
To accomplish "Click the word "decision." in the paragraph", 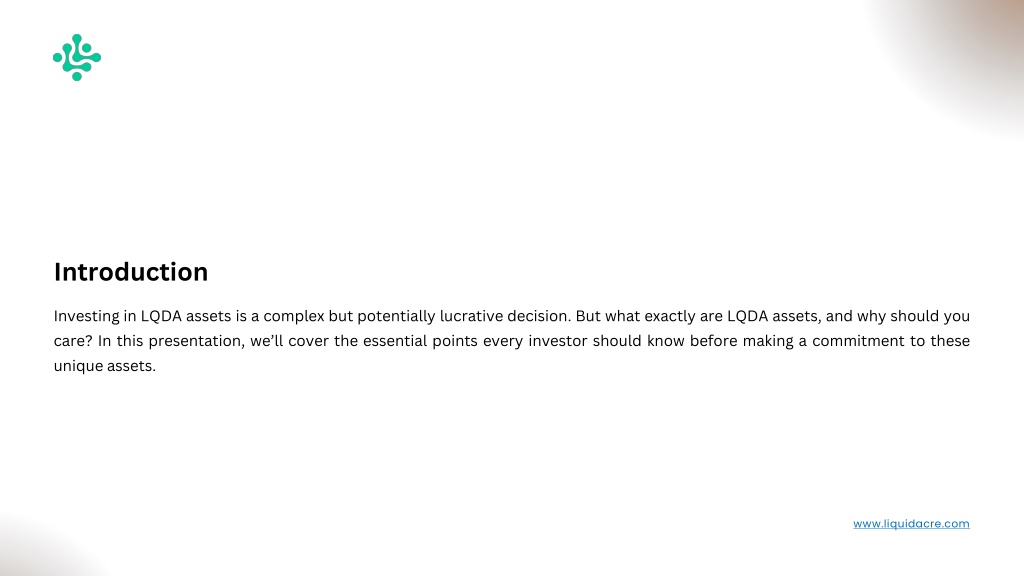I will point(539,316).
